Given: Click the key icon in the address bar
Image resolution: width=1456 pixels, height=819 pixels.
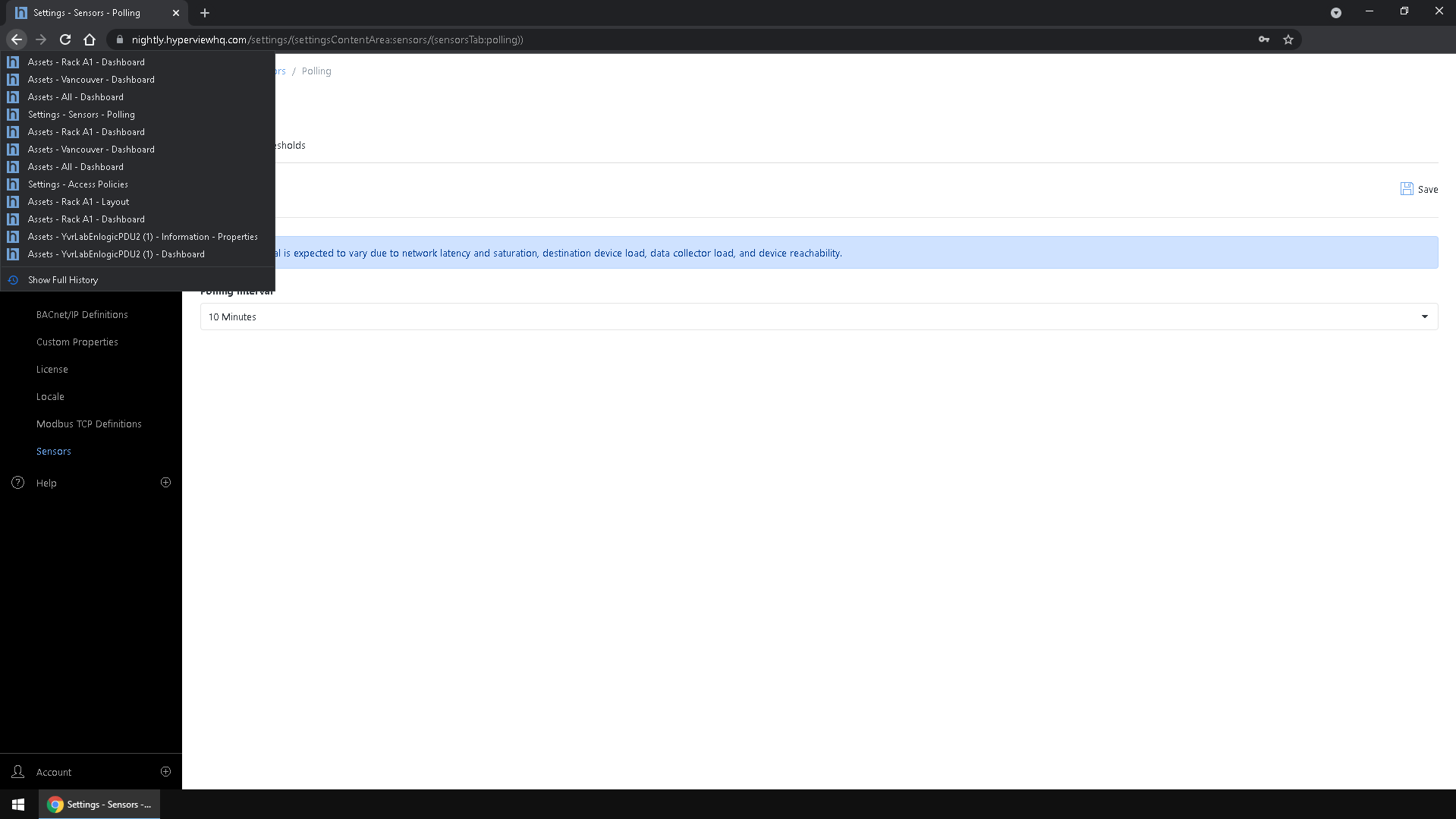Looking at the screenshot, I should pyautogui.click(x=1263, y=39).
